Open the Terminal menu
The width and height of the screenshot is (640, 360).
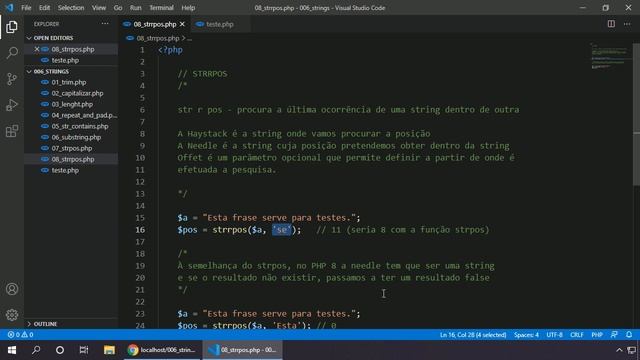pos(161,8)
